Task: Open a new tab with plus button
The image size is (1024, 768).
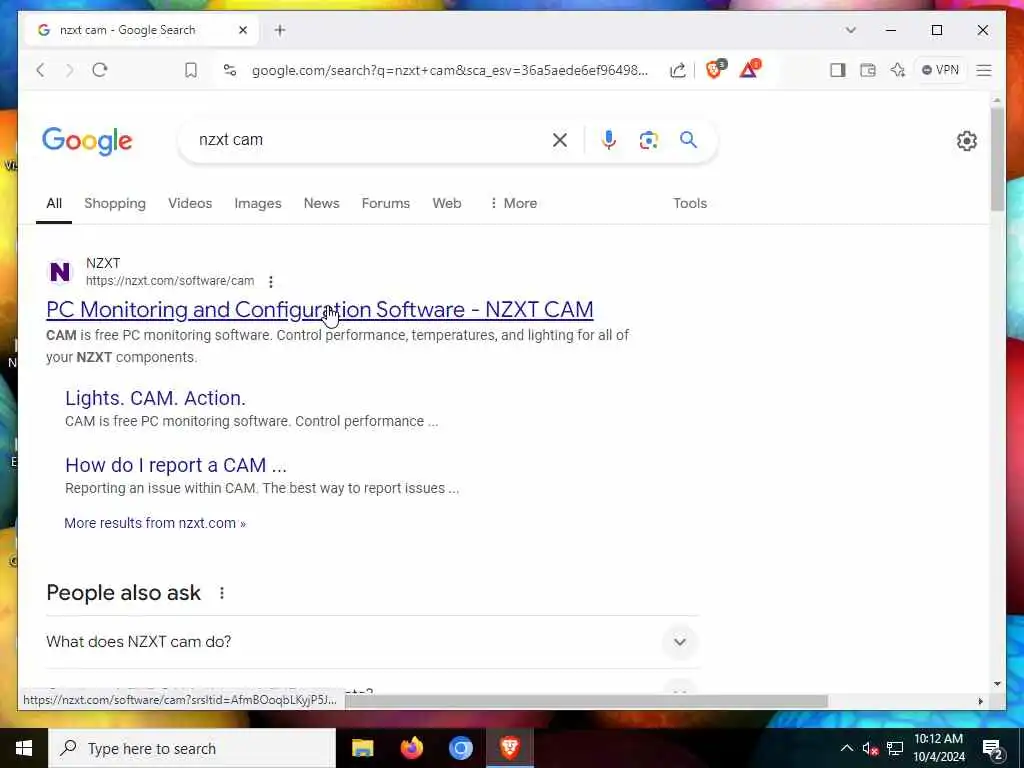Action: pyautogui.click(x=280, y=30)
